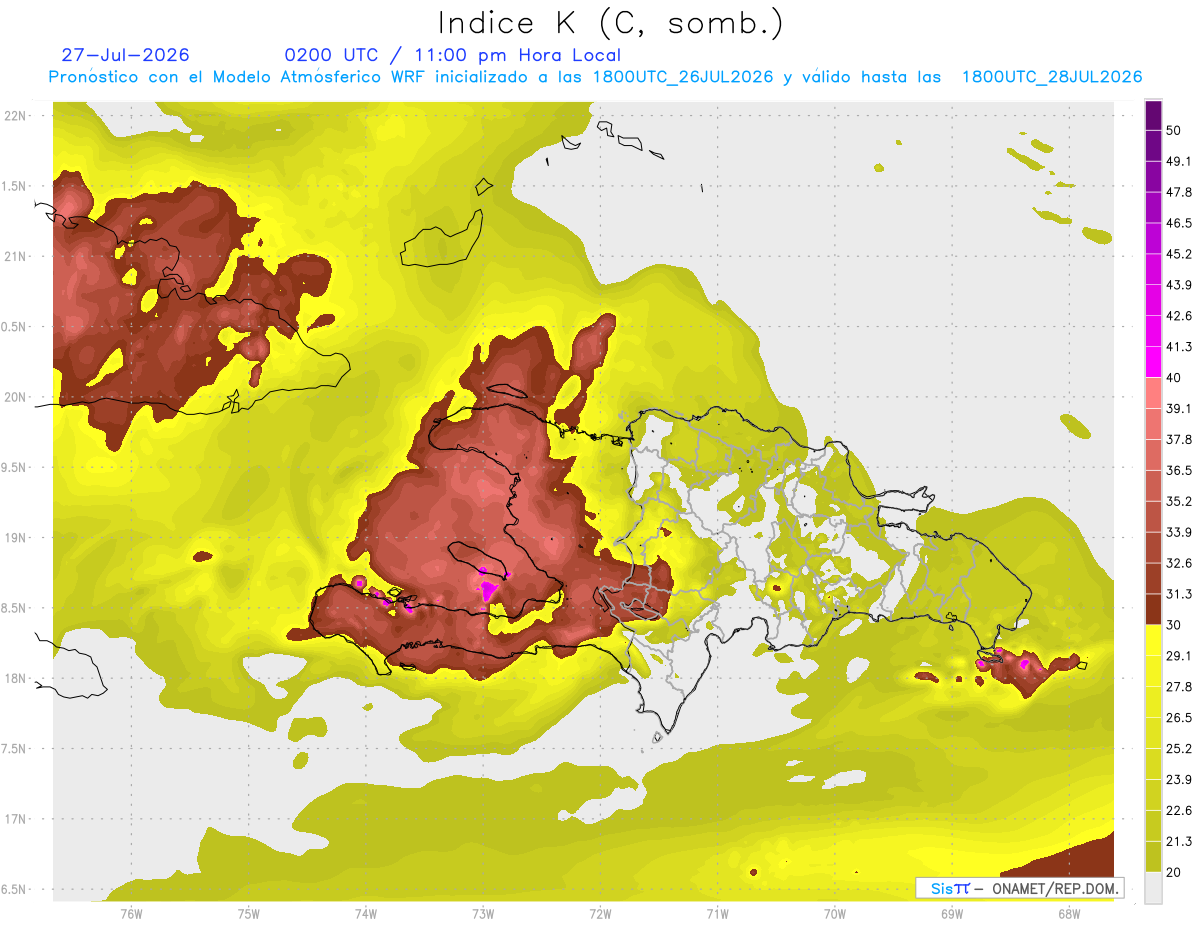Viewport: 1200px width, 927px height.
Task: Click the legend value "21.3"
Action: pos(1178,841)
